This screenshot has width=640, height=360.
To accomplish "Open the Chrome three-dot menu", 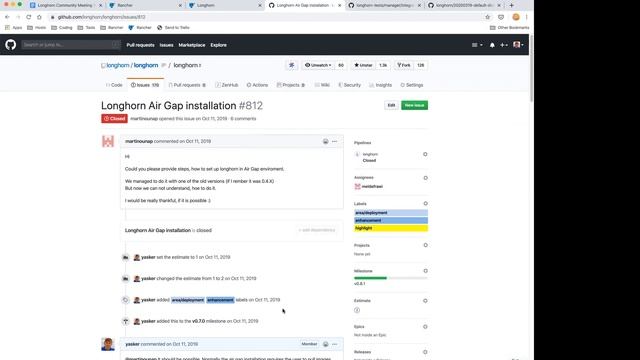I will 527,17.
